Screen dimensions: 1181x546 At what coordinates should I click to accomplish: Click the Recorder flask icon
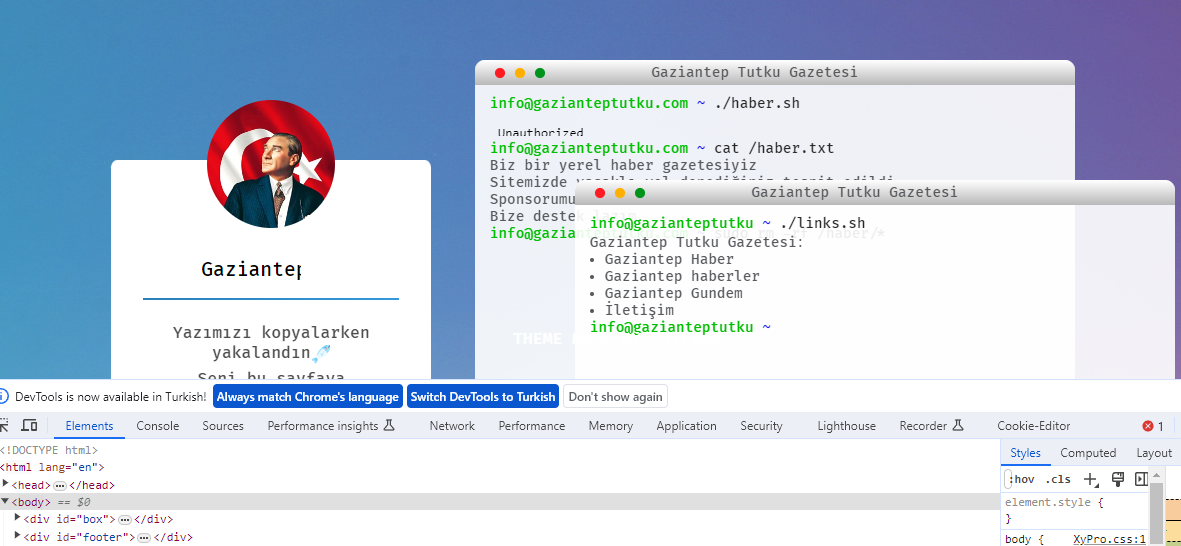958,426
